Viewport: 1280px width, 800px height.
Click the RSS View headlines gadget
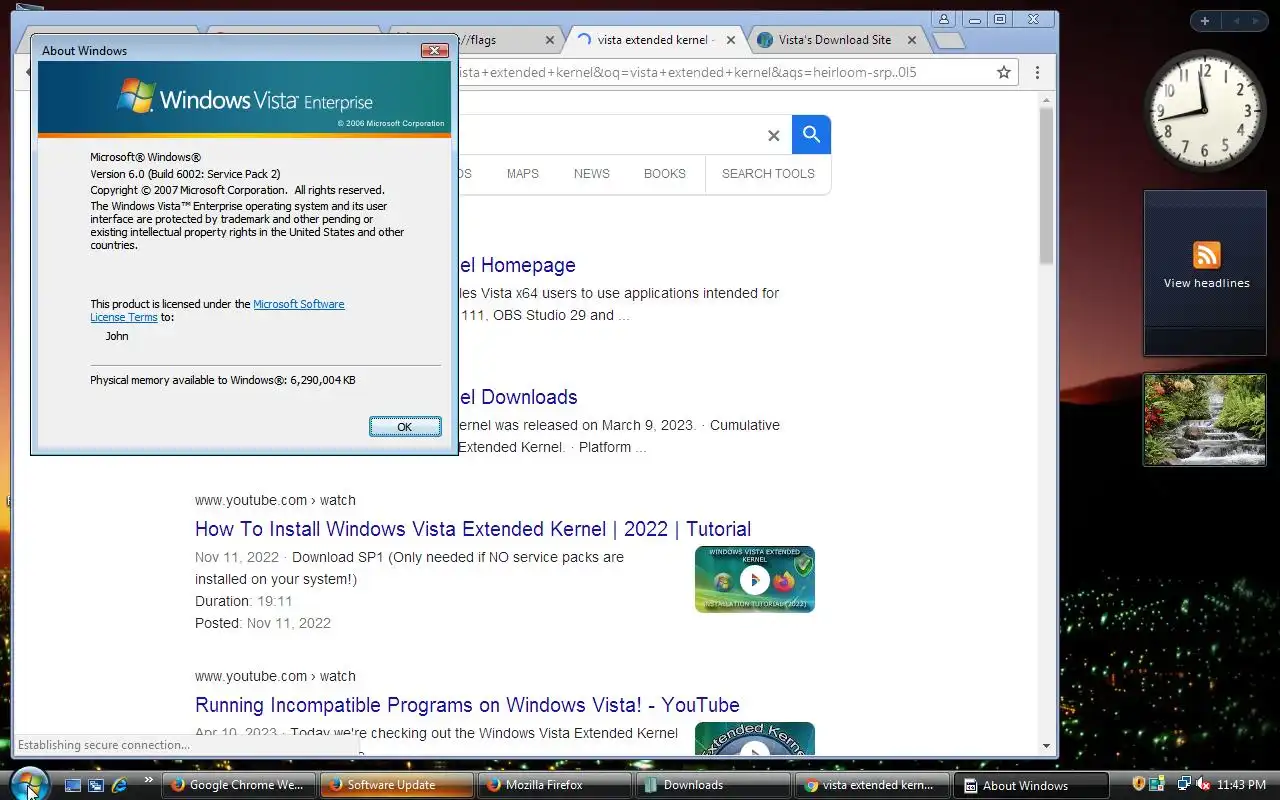pyautogui.click(x=1205, y=272)
